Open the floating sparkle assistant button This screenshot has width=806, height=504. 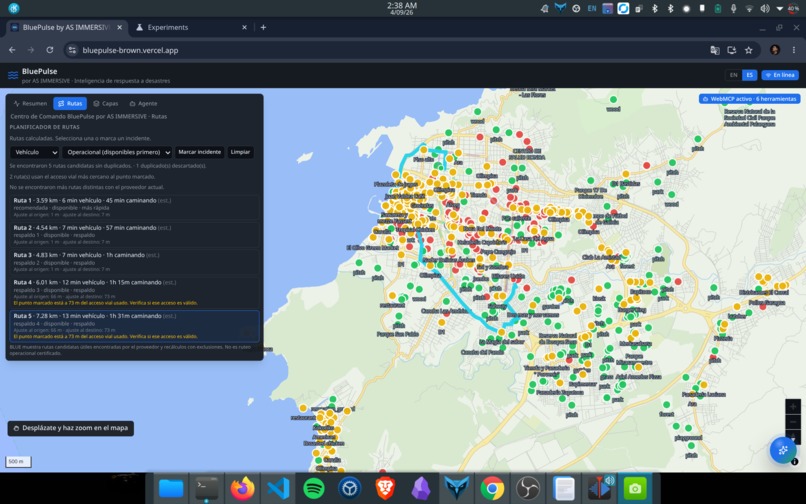point(783,450)
